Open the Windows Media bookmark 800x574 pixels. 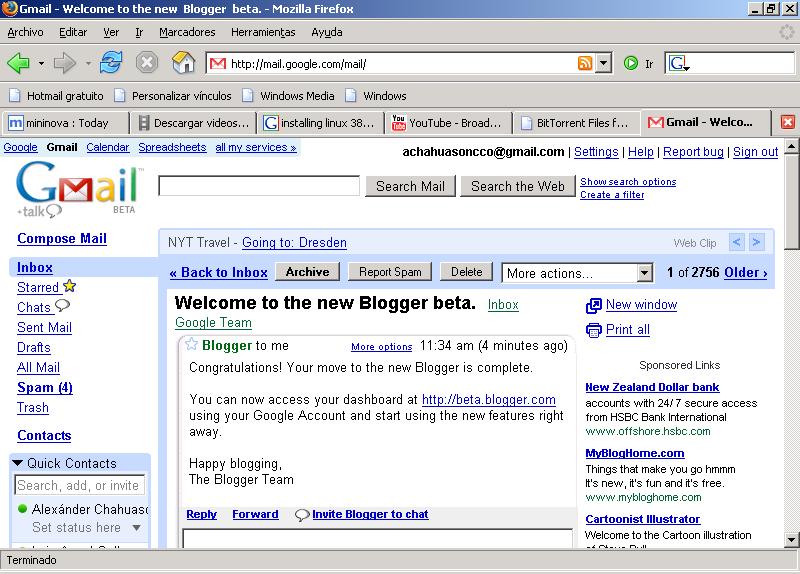[289, 96]
